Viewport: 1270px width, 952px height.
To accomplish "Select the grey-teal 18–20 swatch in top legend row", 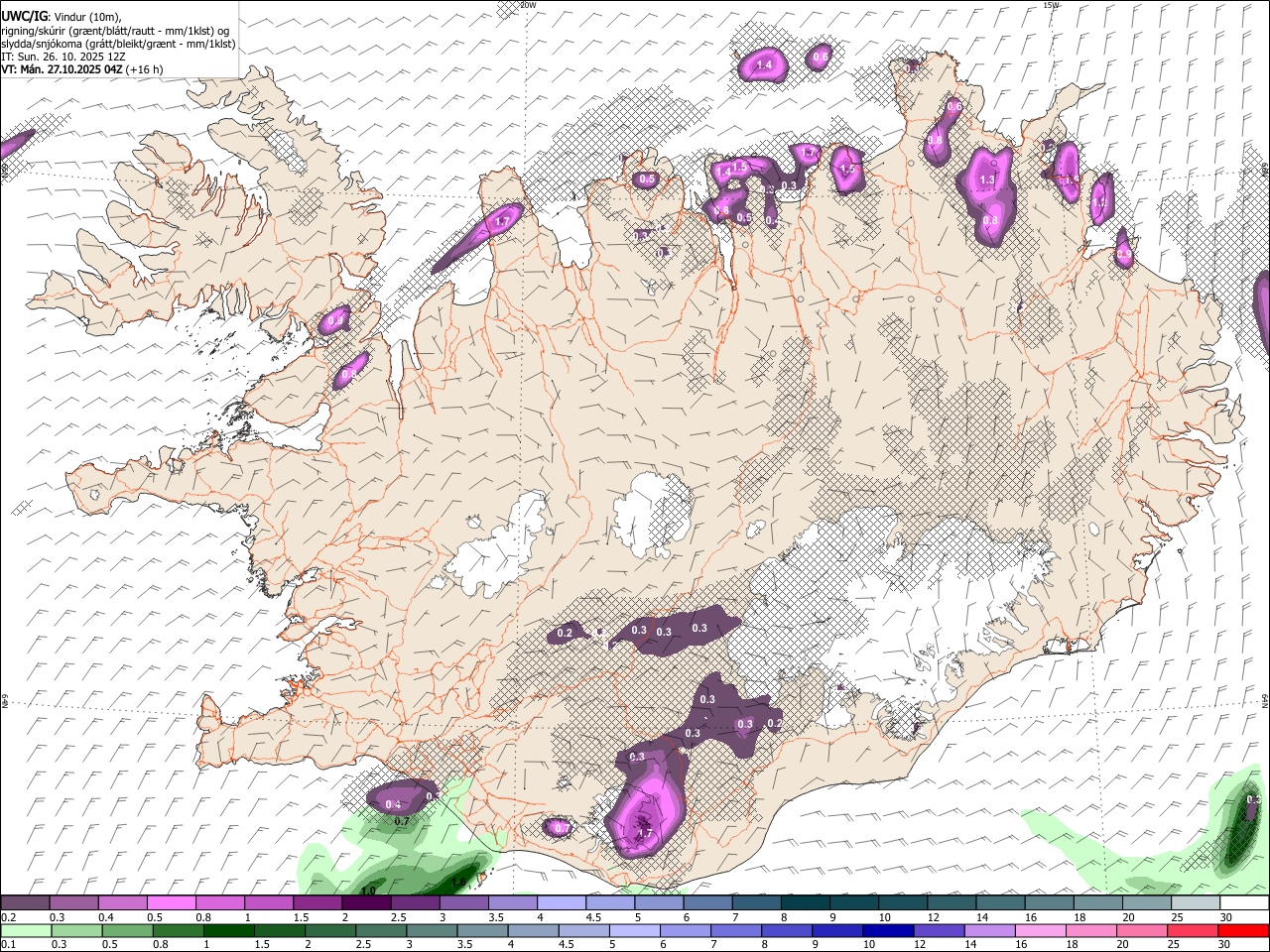I will pos(1098,903).
